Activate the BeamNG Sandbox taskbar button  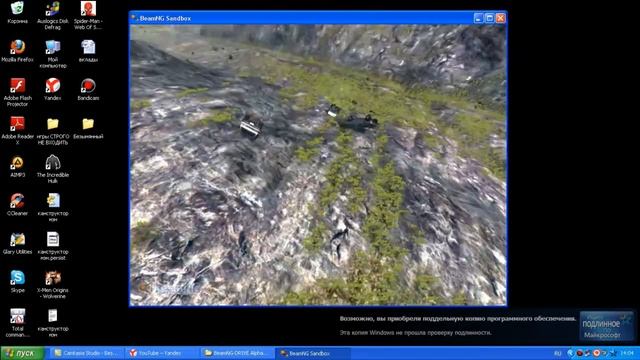[312, 353]
